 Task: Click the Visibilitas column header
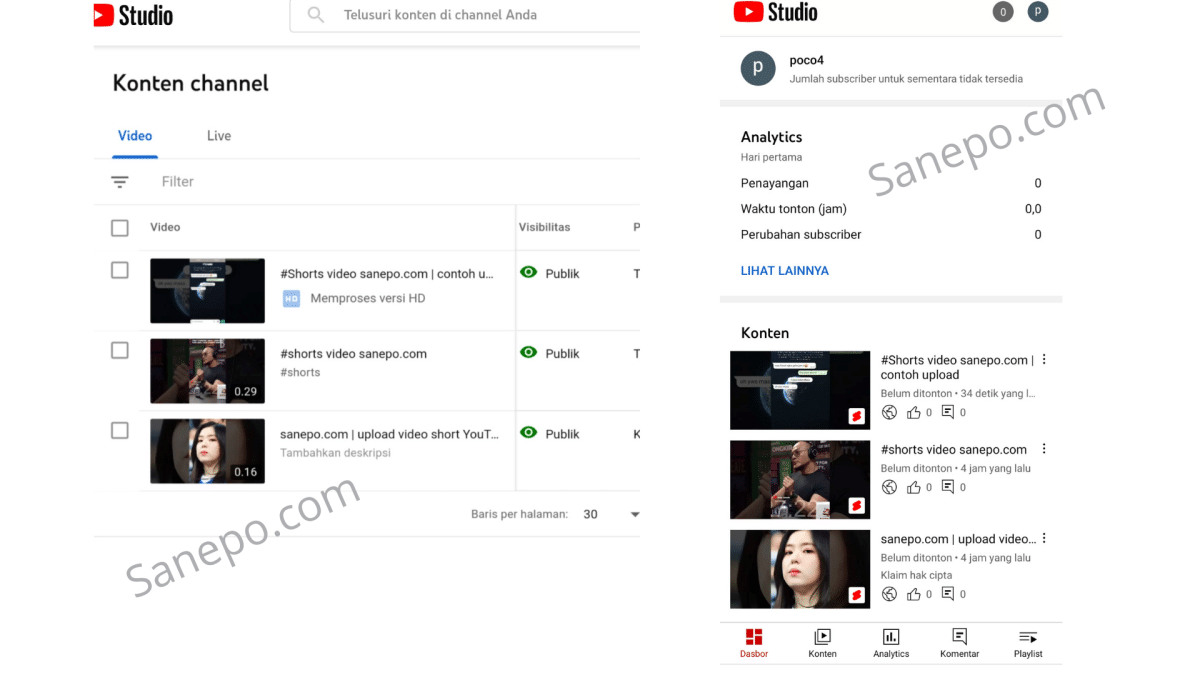544,227
